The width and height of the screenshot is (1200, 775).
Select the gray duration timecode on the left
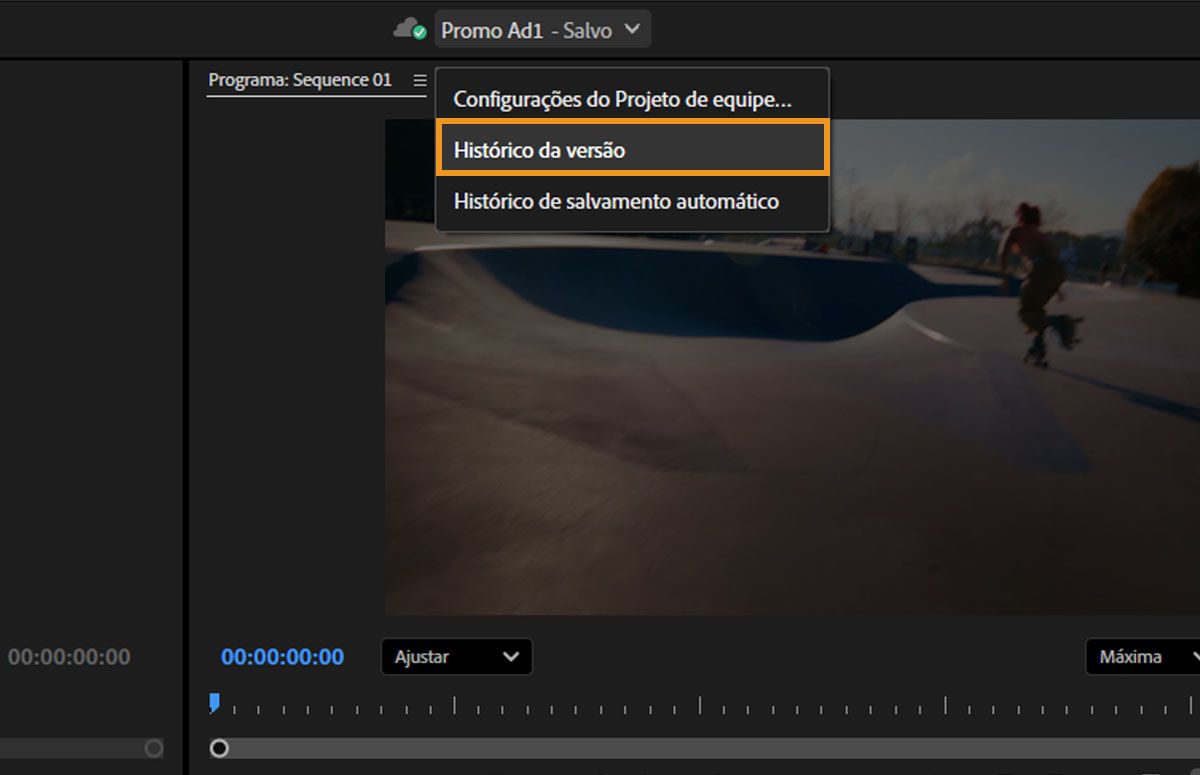coord(70,657)
